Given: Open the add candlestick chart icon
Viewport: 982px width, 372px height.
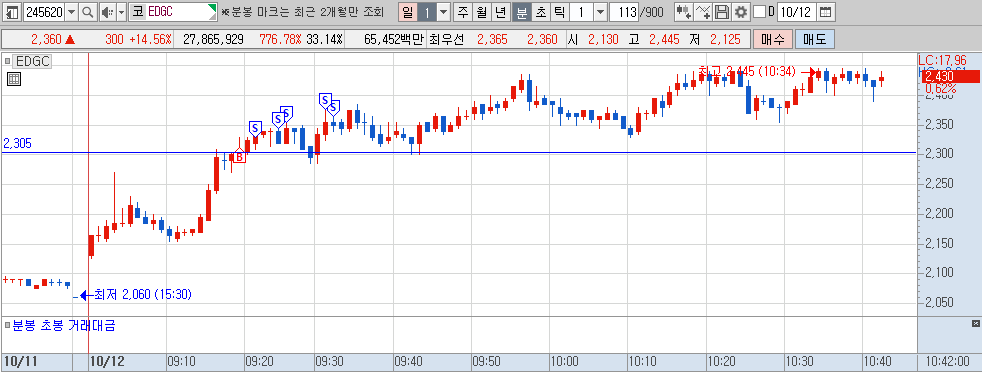Looking at the screenshot, I should click(x=683, y=12).
